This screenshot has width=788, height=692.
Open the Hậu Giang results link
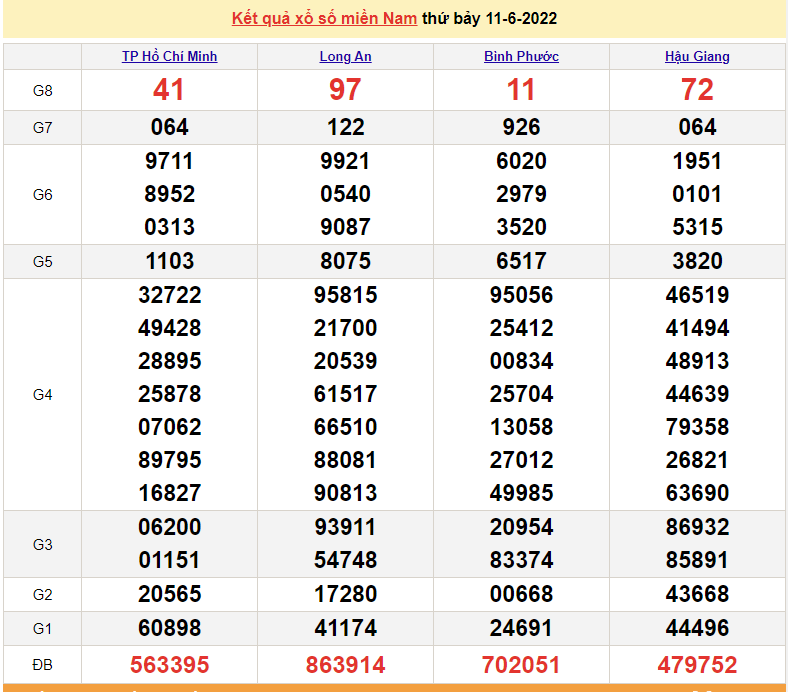(697, 56)
